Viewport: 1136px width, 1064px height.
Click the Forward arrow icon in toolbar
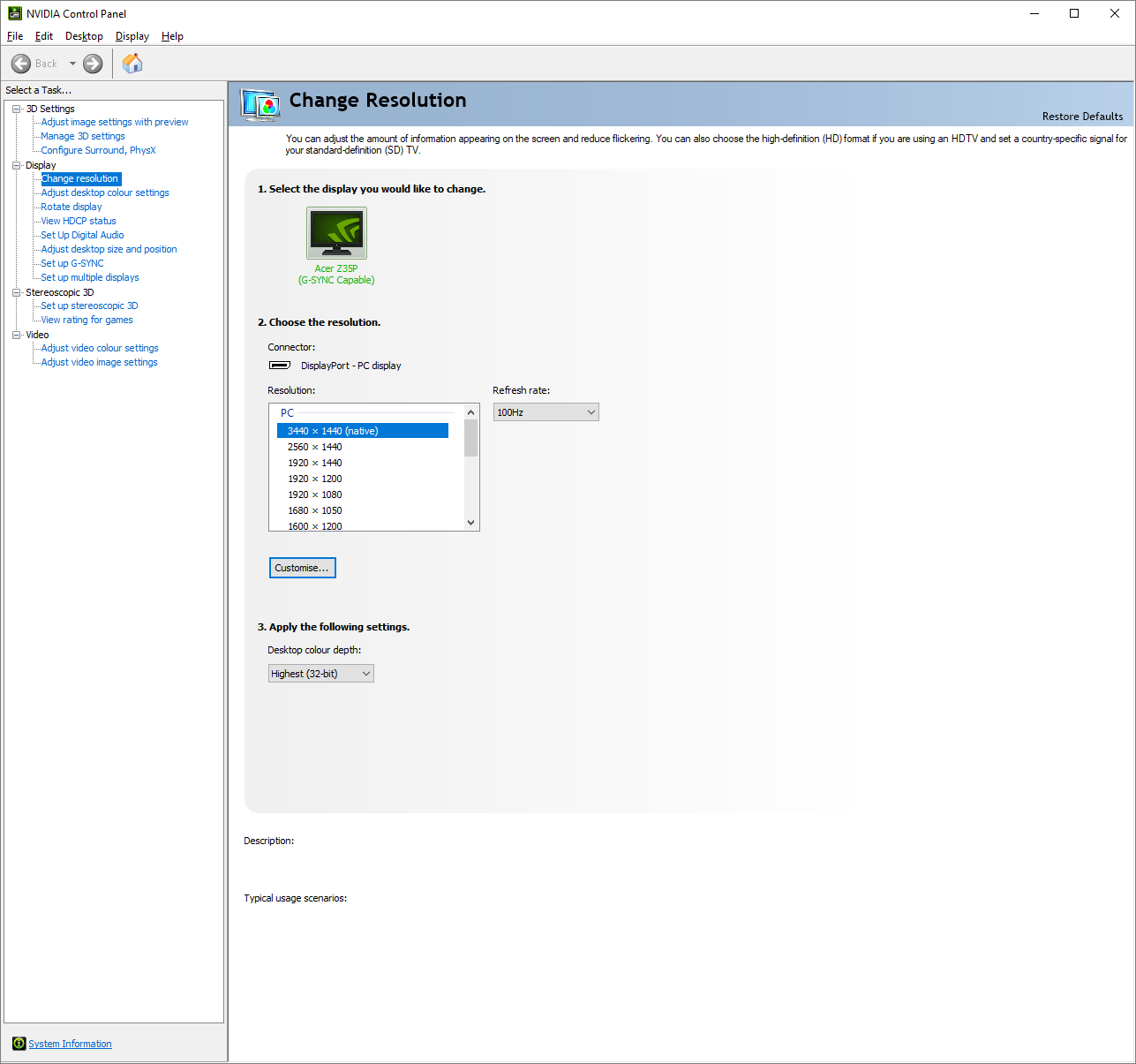(x=93, y=64)
